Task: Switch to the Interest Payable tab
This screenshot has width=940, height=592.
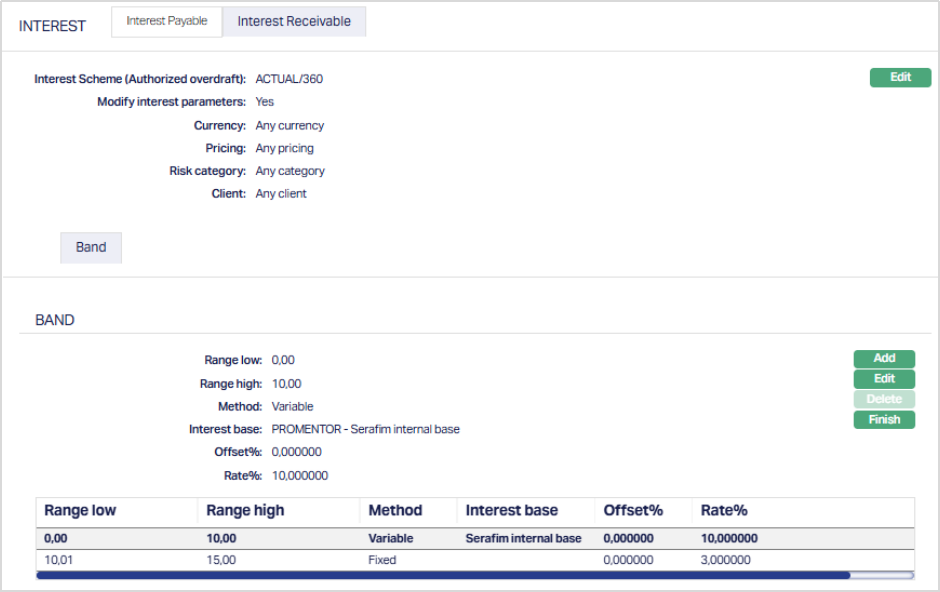Action: (166, 21)
